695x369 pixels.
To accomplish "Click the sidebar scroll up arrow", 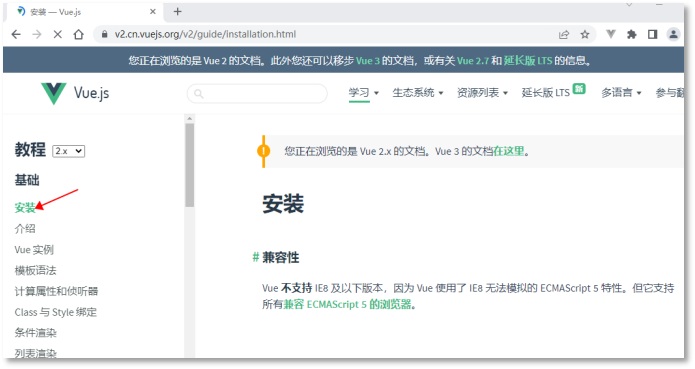I will pyautogui.click(x=190, y=118).
